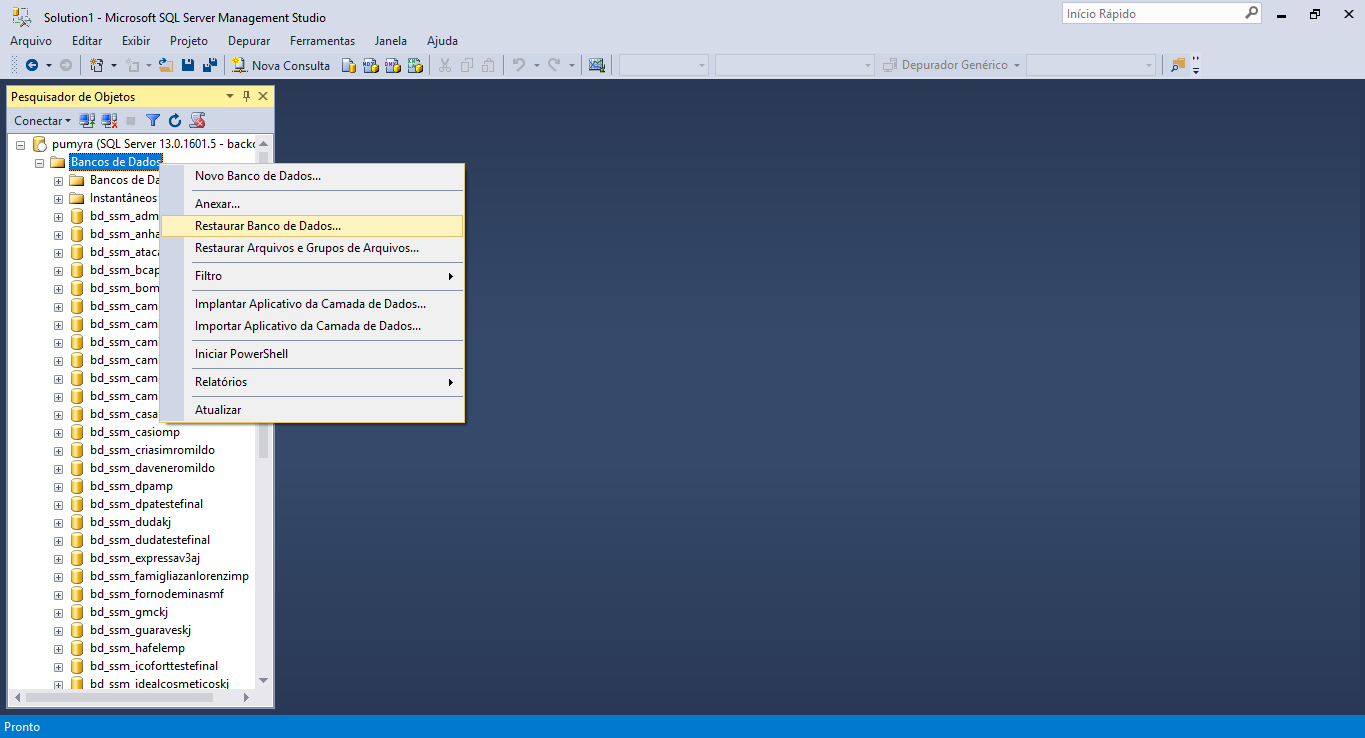1365x738 pixels.
Task: Click the New Project toolbar icon
Action: [97, 65]
